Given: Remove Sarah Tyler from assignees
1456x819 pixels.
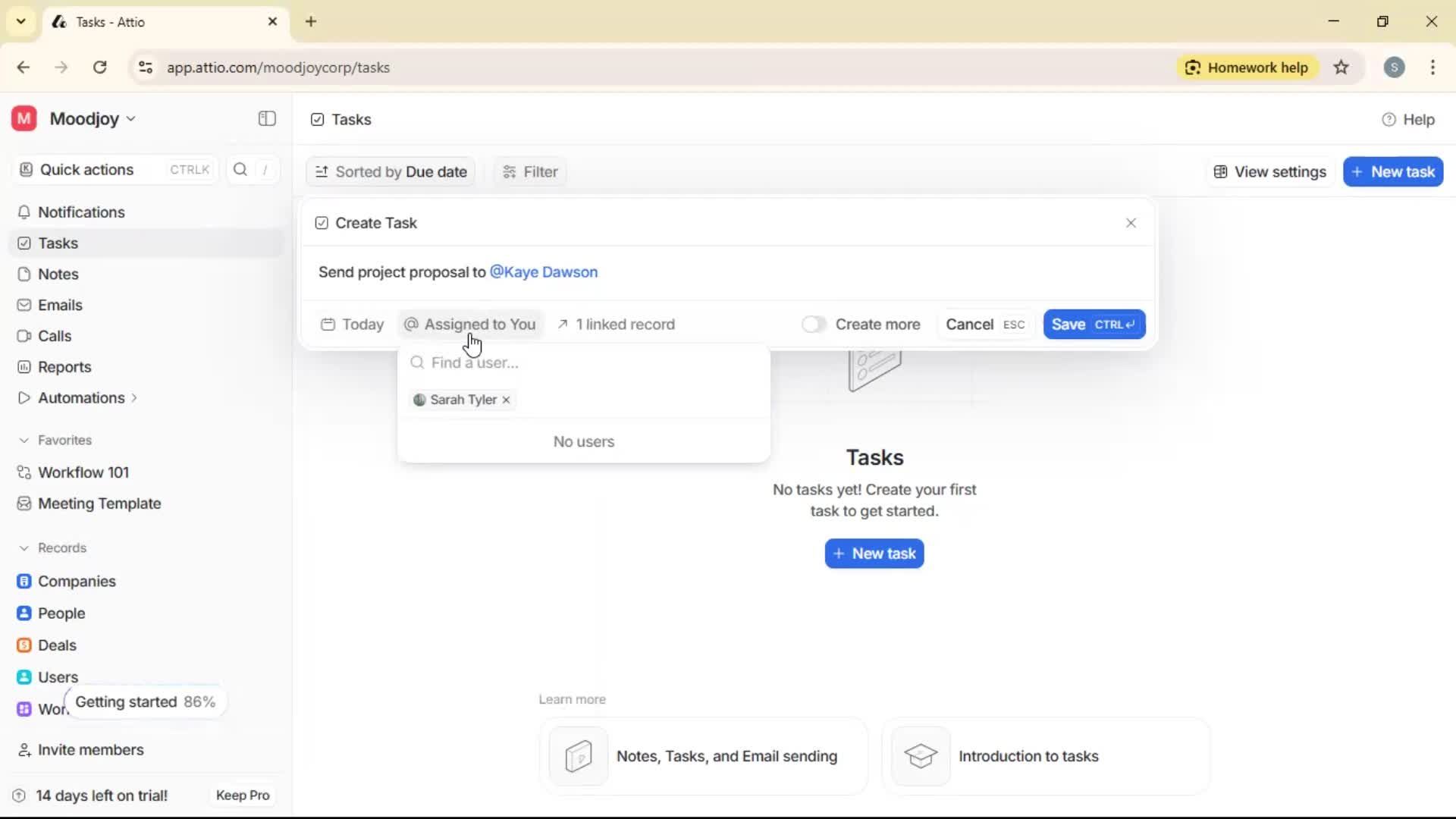Looking at the screenshot, I should [505, 400].
